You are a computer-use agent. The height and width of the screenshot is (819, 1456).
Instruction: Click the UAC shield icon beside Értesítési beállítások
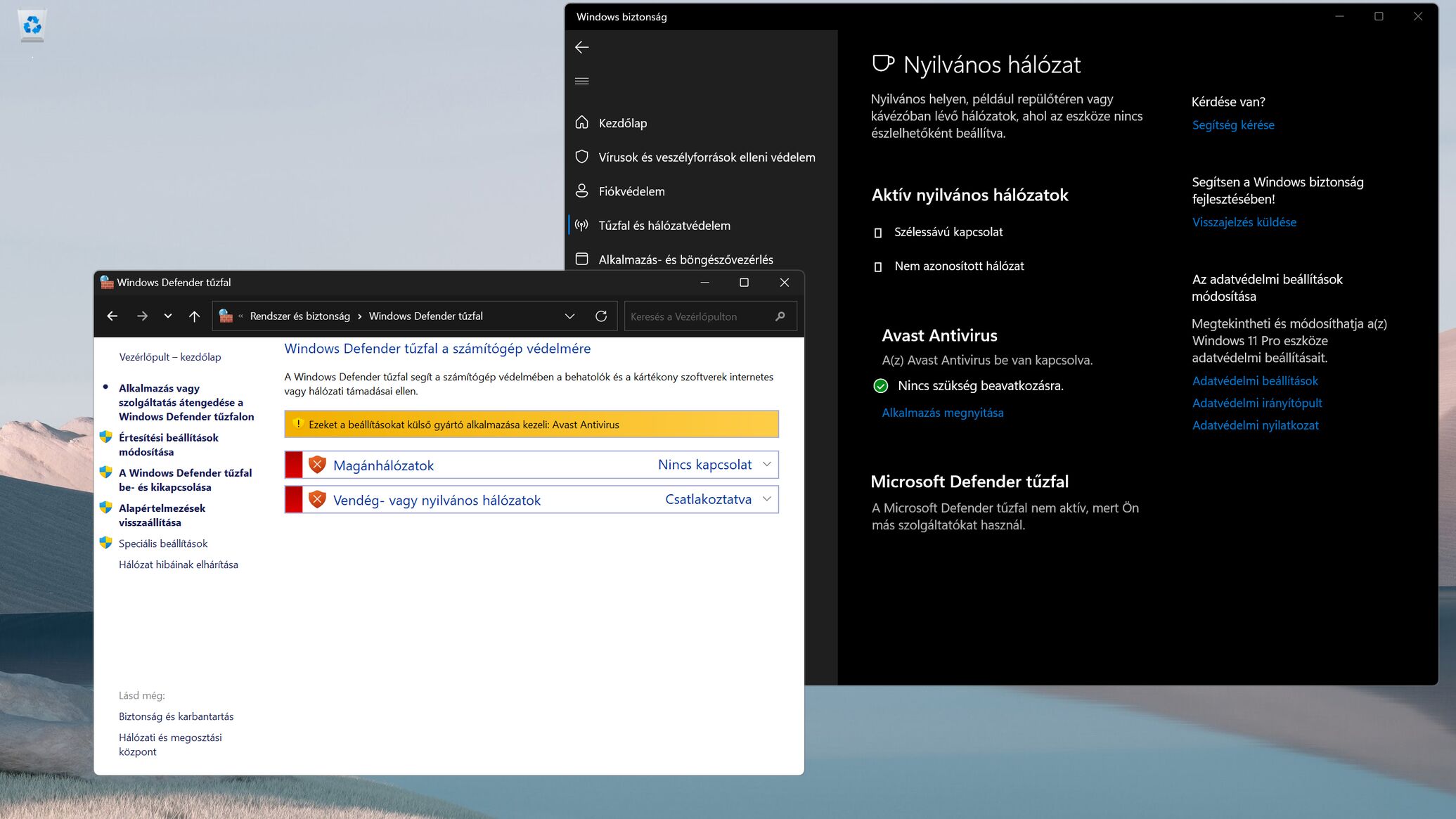click(x=106, y=437)
